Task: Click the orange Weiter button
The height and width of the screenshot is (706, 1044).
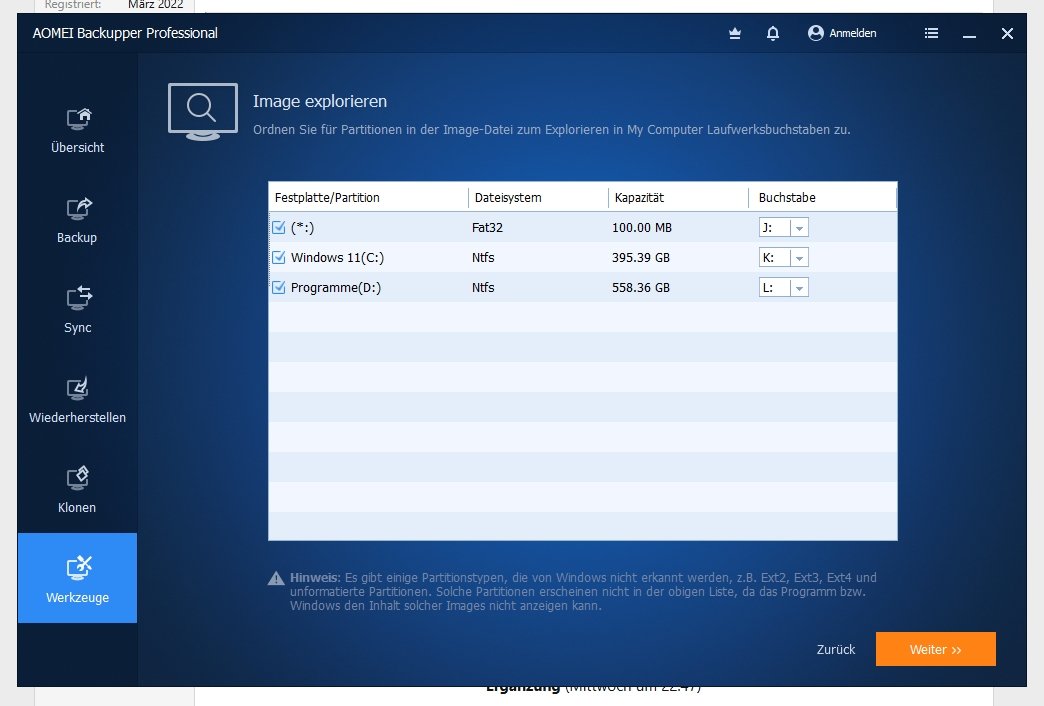Action: (x=935, y=649)
